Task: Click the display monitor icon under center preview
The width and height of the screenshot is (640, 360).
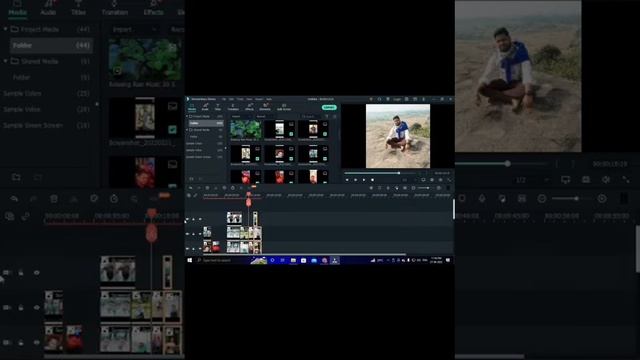Action: [423, 180]
